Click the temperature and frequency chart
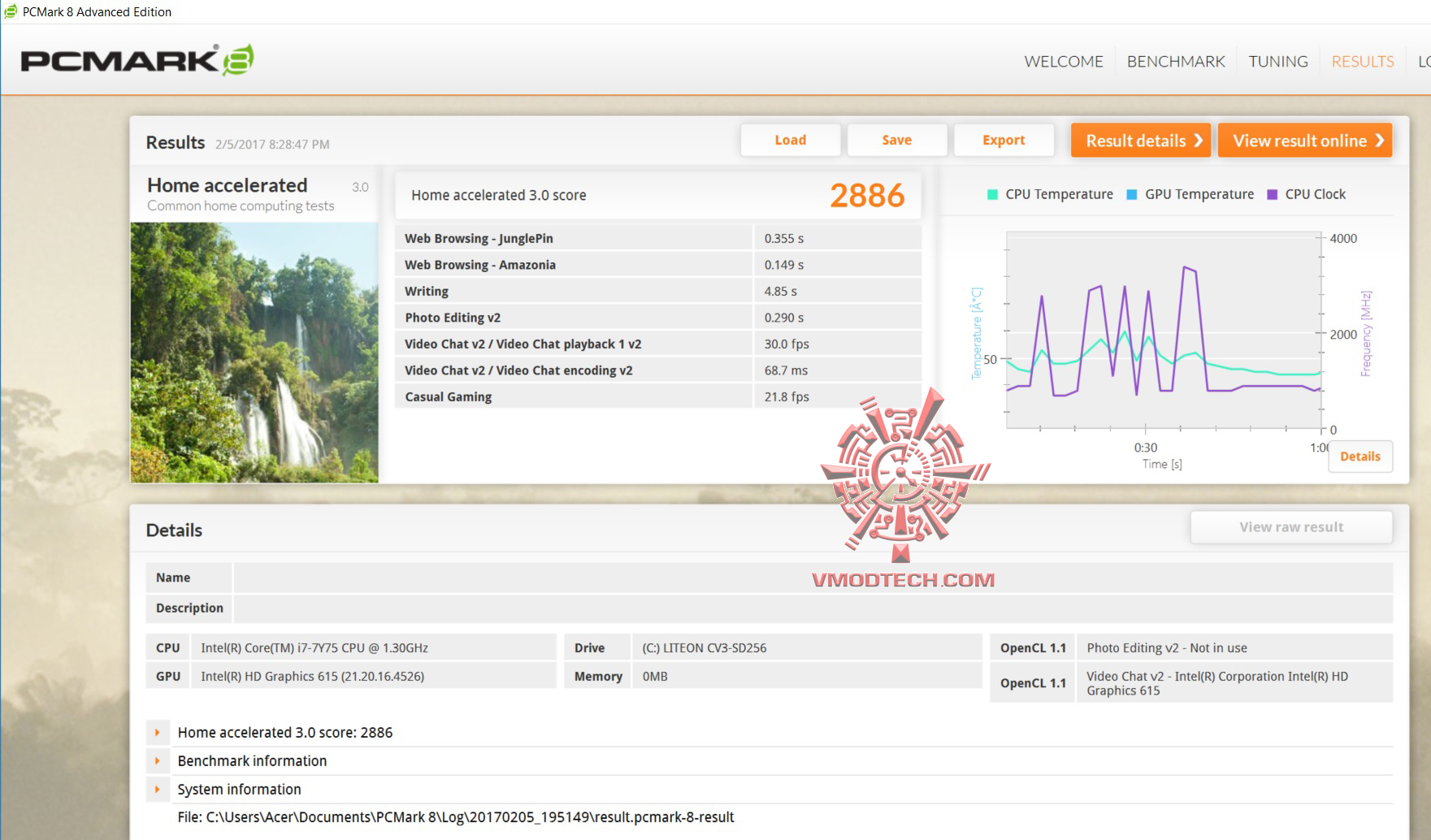Viewport: 1431px width, 840px height. [x=1164, y=331]
